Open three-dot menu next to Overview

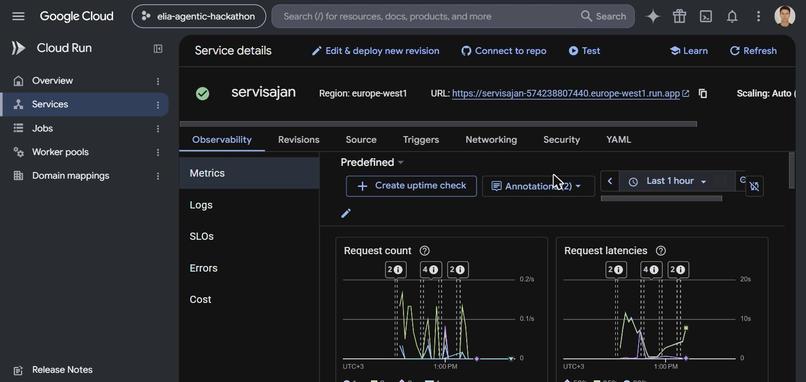tap(158, 81)
